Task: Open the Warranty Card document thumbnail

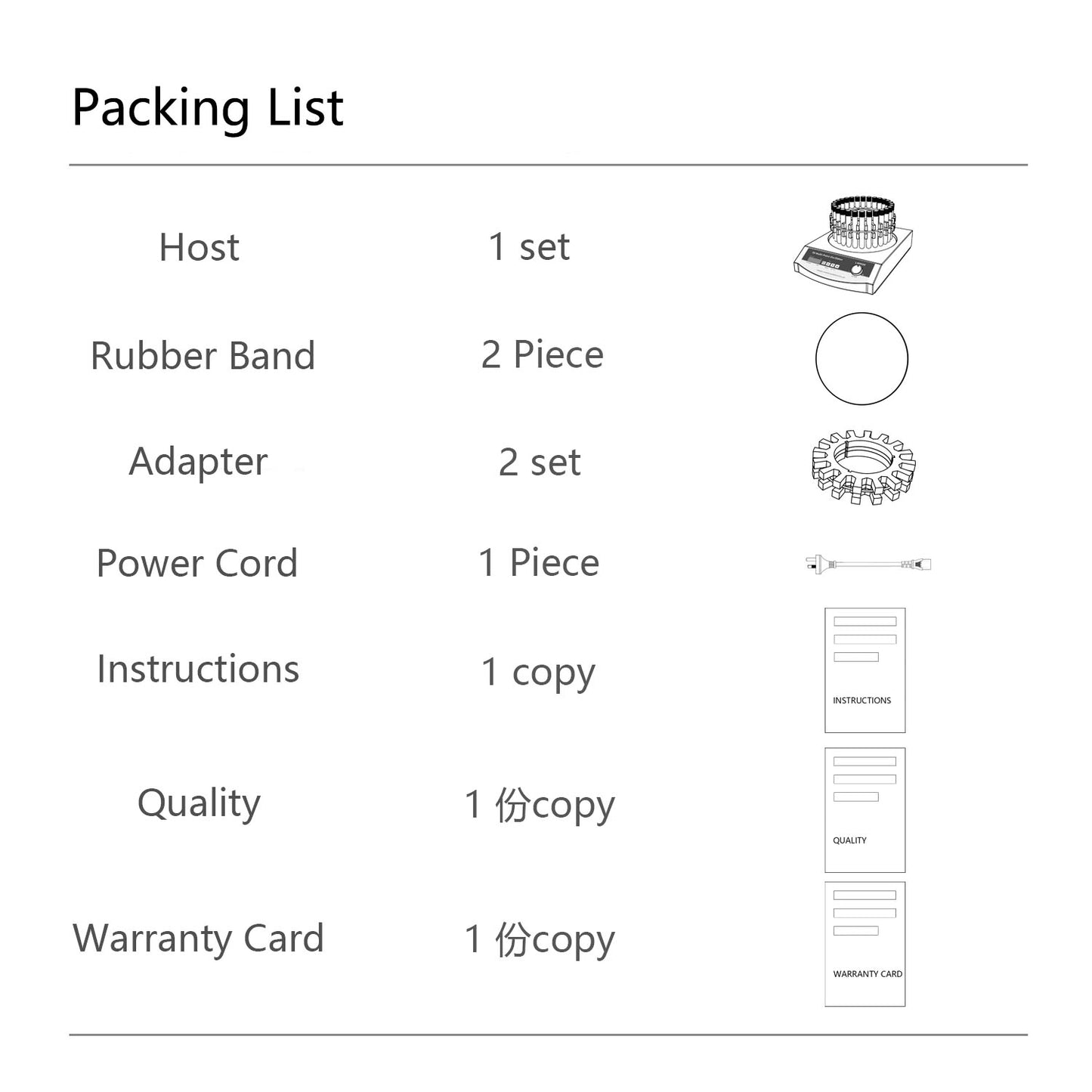Action: (865, 944)
